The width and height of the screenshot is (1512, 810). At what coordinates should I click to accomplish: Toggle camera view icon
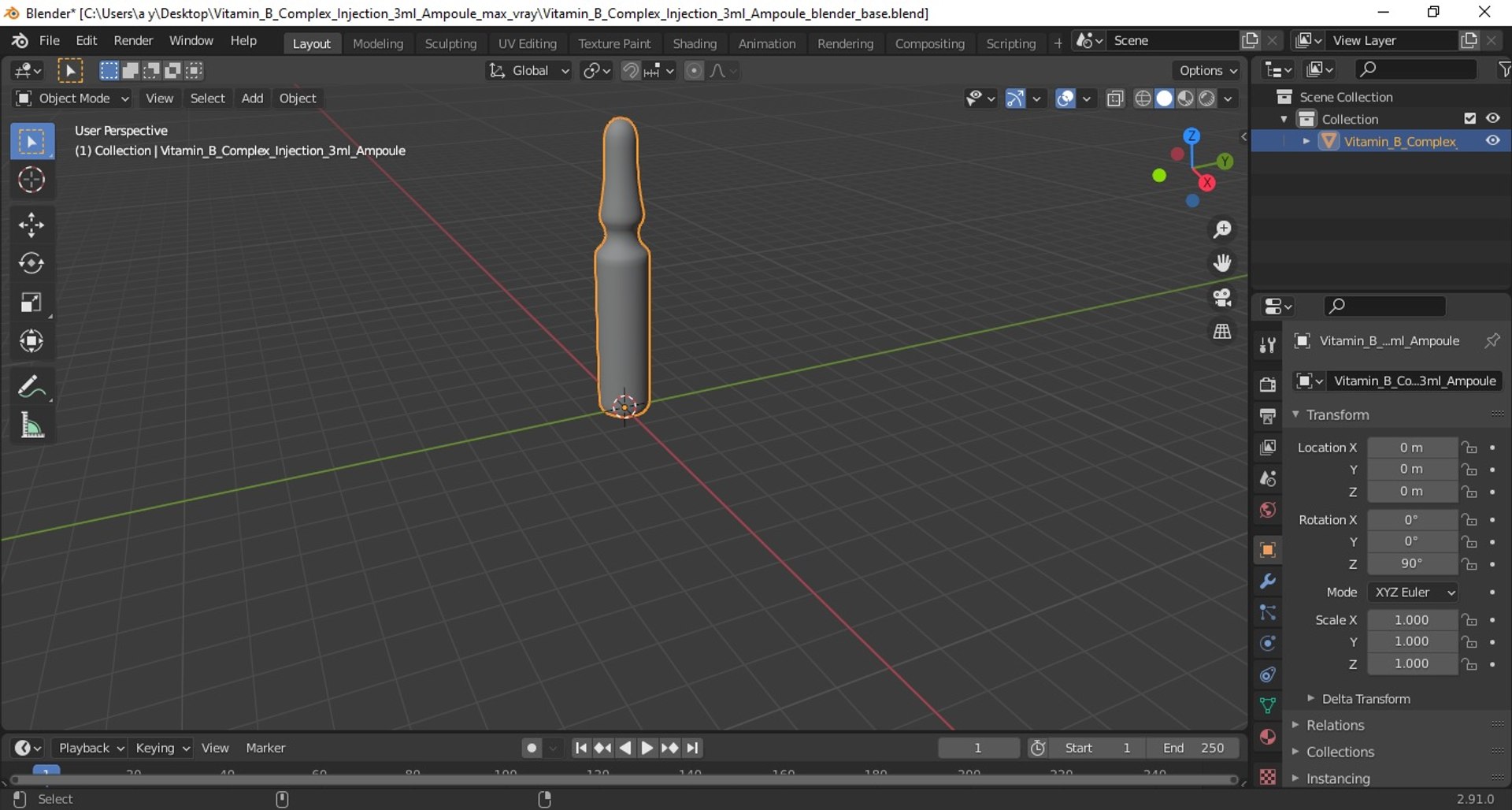point(1222,297)
